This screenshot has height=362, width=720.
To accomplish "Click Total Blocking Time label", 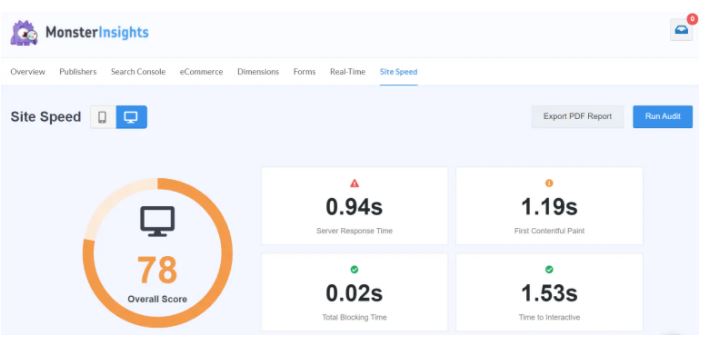I will coord(354,317).
